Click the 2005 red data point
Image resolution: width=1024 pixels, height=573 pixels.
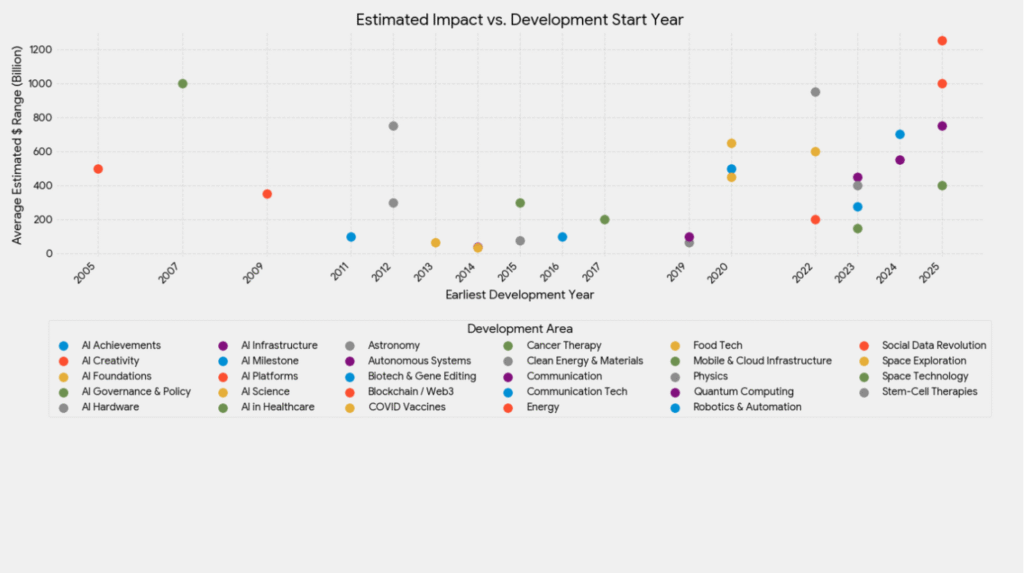click(98, 169)
